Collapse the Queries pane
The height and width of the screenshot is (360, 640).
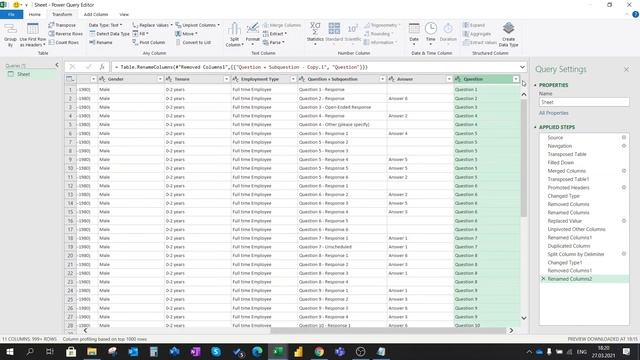pyautogui.click(x=57, y=65)
